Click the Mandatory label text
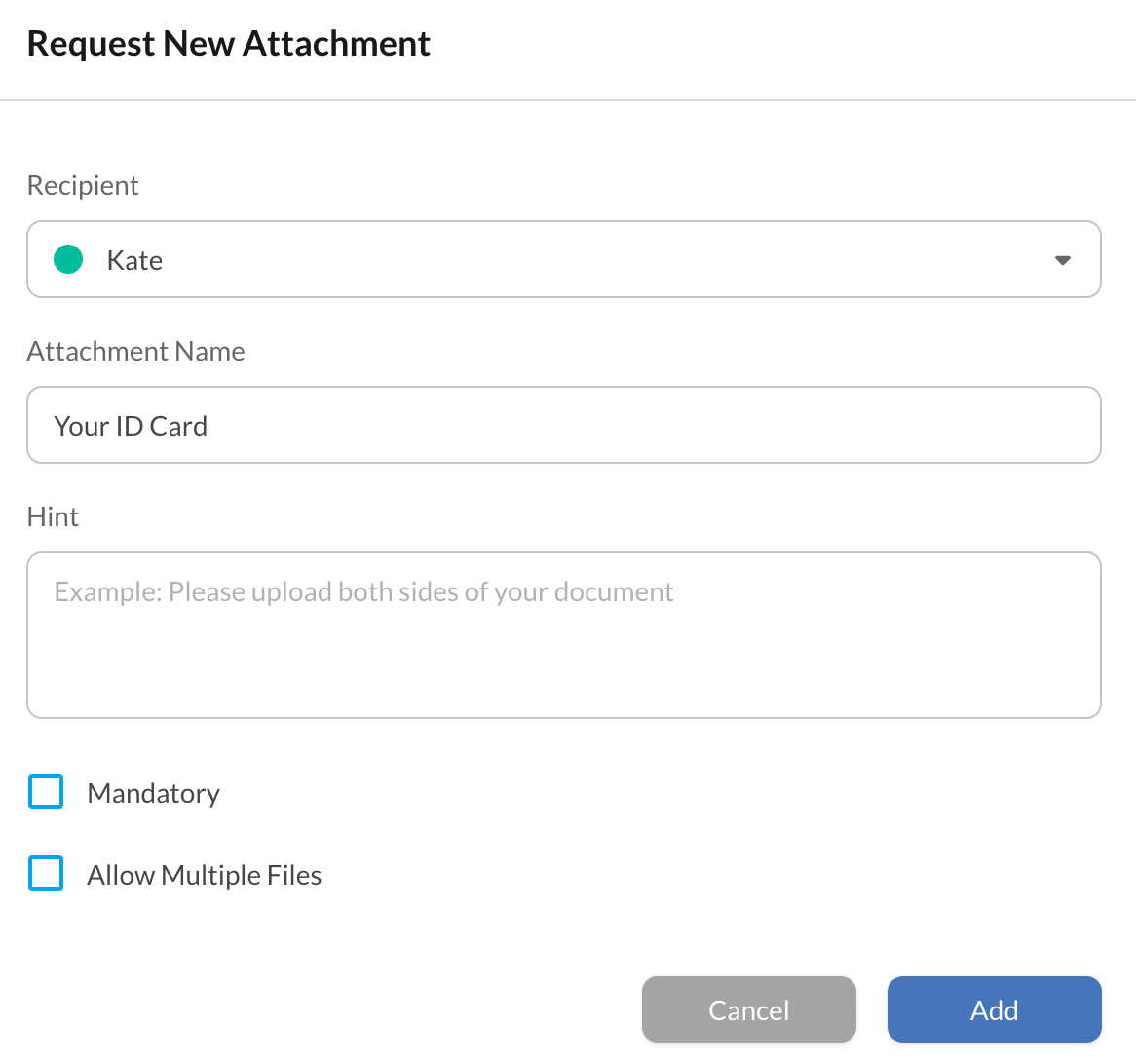 153,793
